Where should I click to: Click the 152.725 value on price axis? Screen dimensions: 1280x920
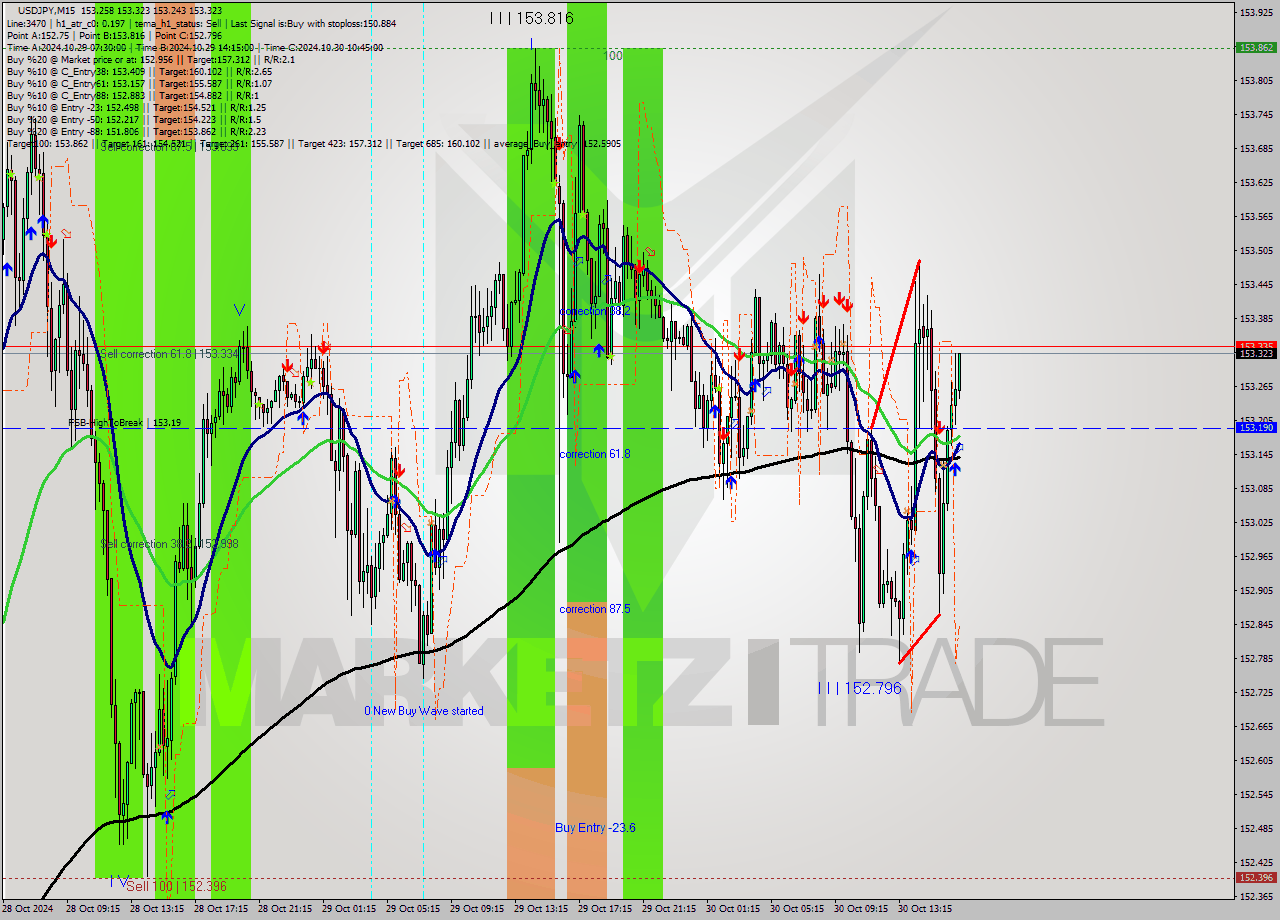point(1256,692)
